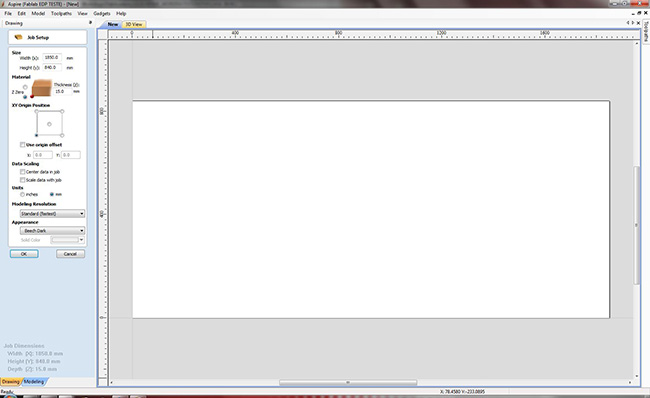Select mm units radio button
650x398 pixels.
pos(52,194)
